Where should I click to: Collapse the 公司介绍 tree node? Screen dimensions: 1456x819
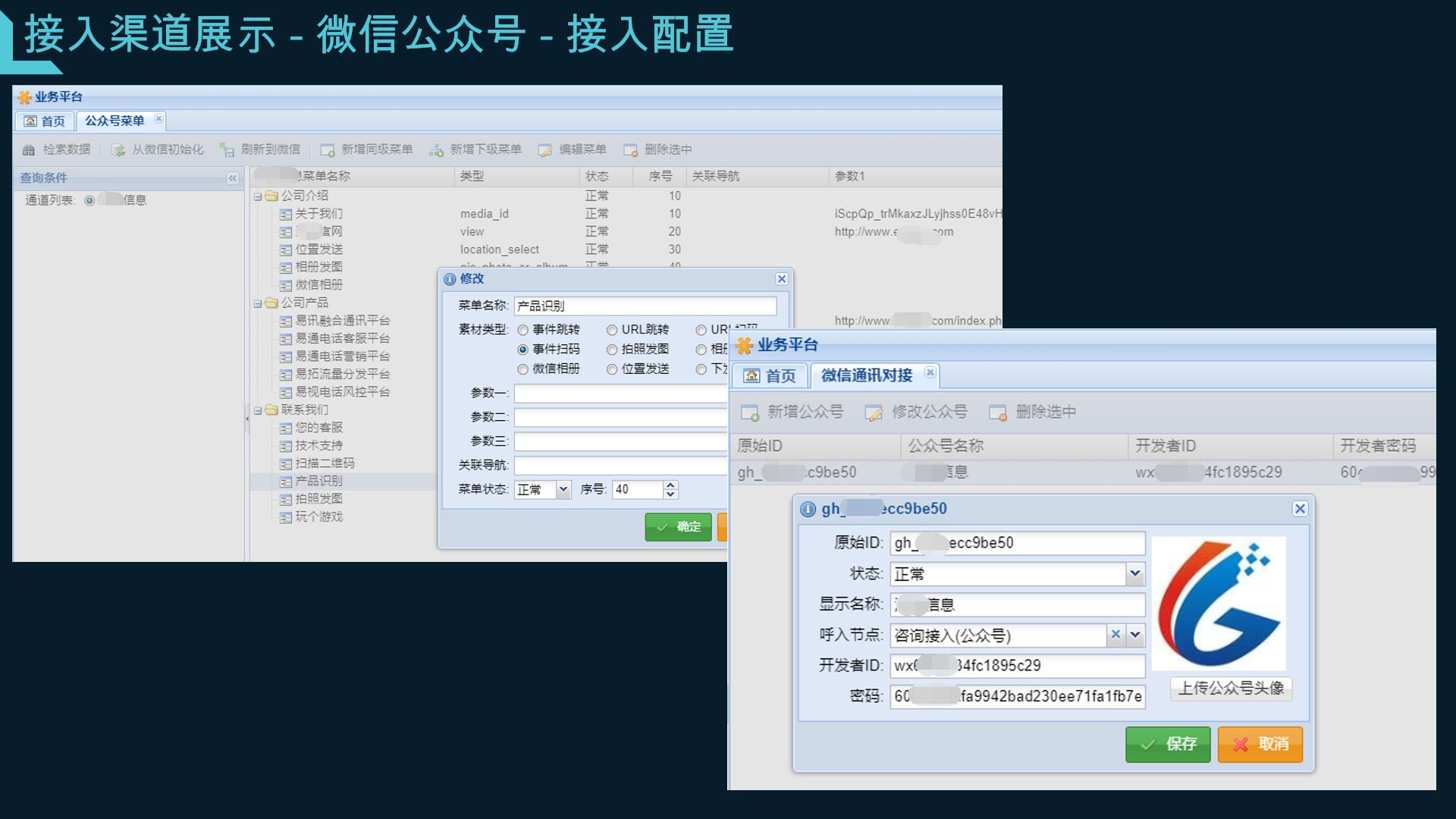(258, 196)
